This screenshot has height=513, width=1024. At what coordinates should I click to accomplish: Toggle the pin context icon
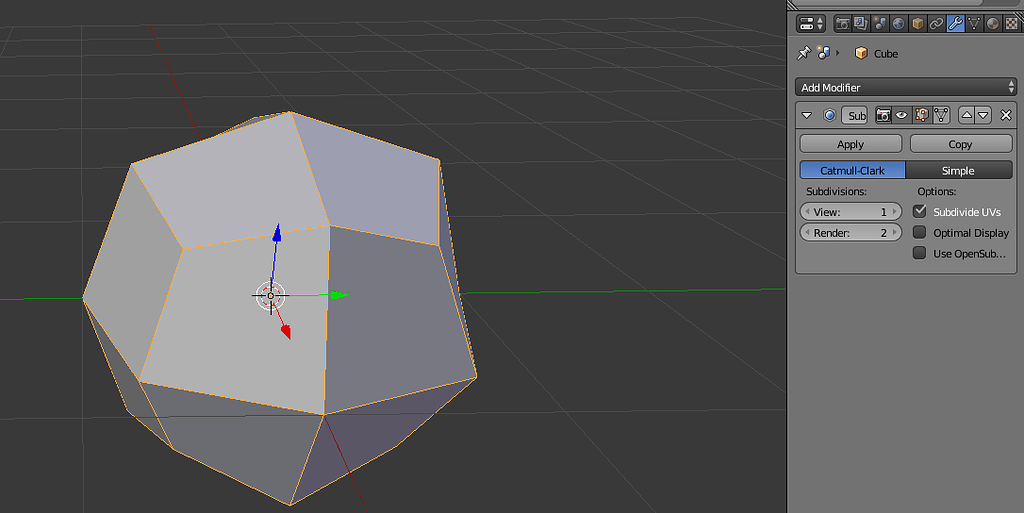804,53
